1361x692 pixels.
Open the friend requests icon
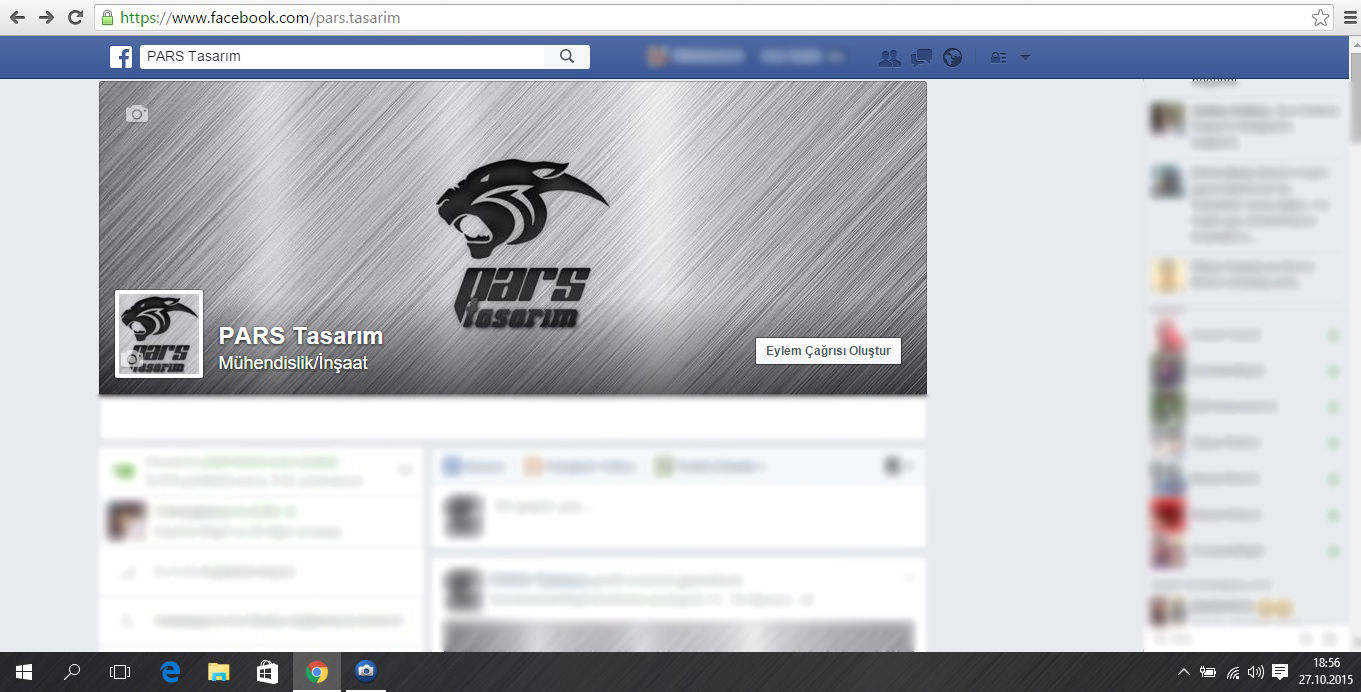coord(889,58)
